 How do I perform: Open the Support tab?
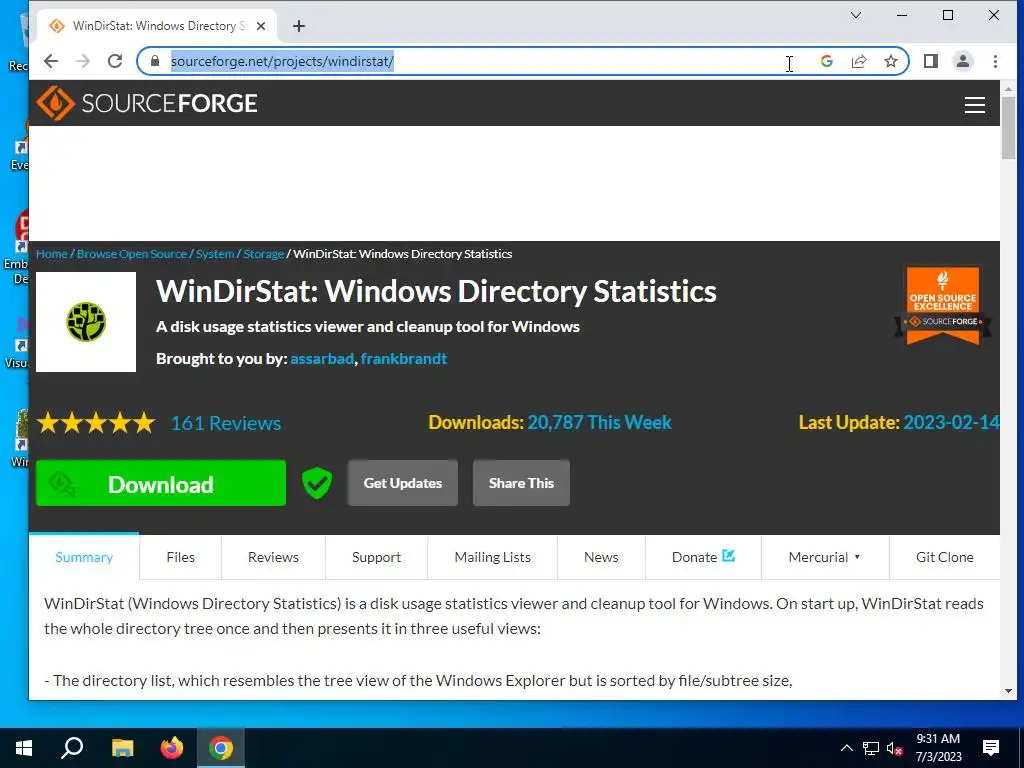(376, 557)
